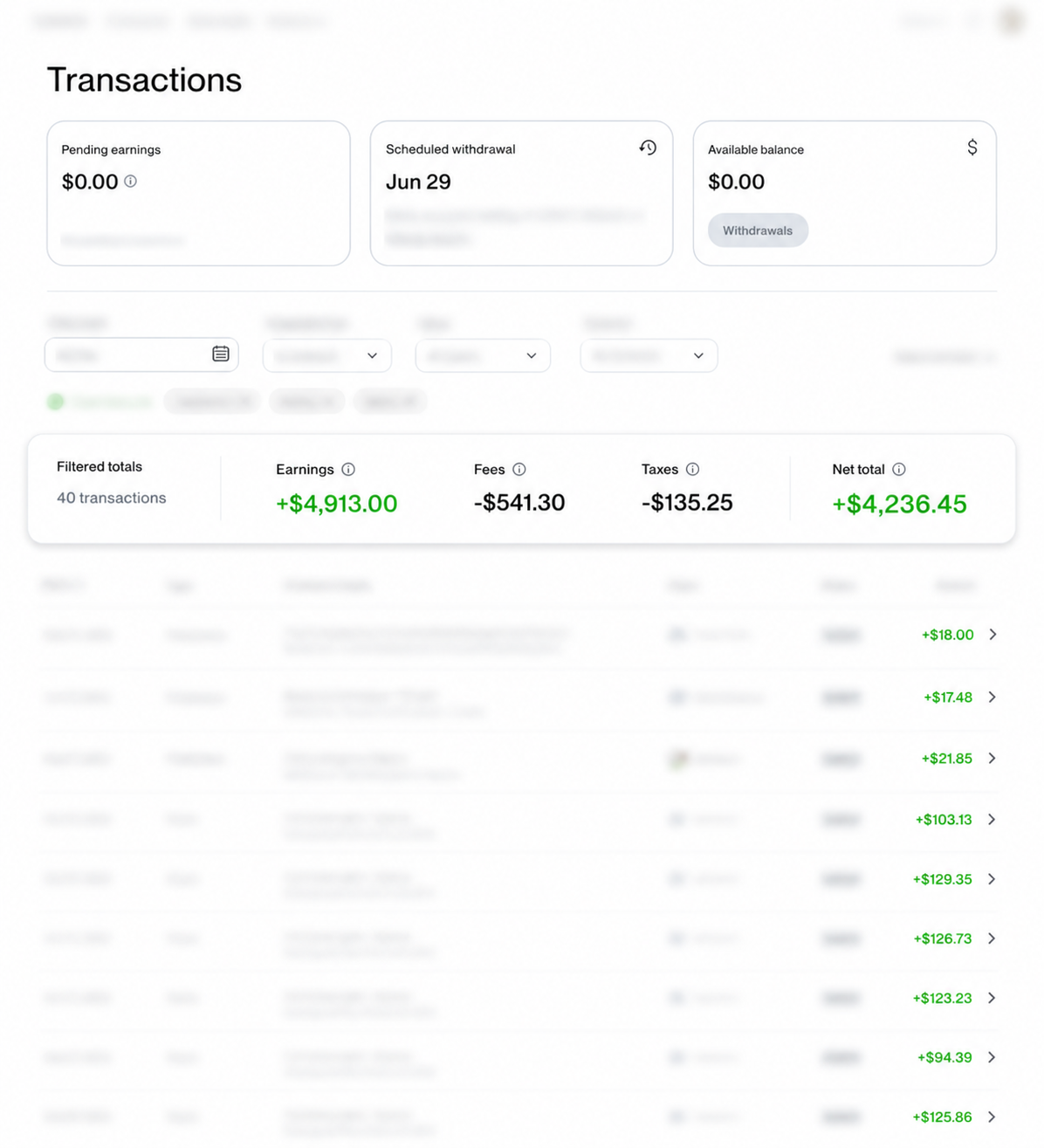Open the Withdrawals button

[x=758, y=230]
